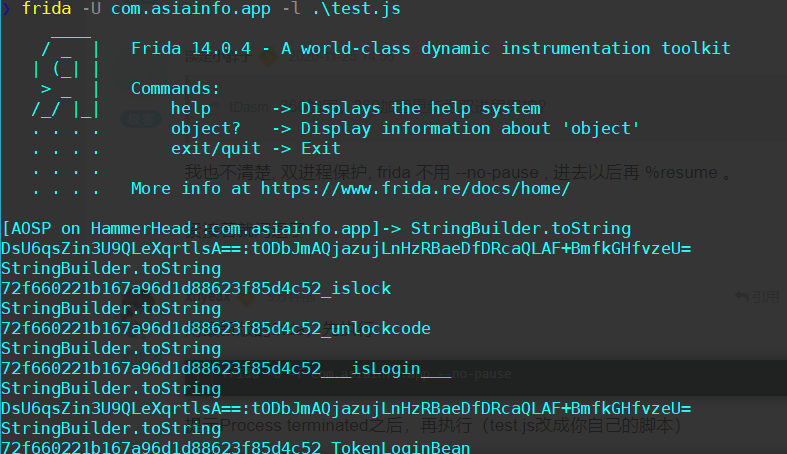Open the https://www.frida.re/docs/home/ link

416,189
